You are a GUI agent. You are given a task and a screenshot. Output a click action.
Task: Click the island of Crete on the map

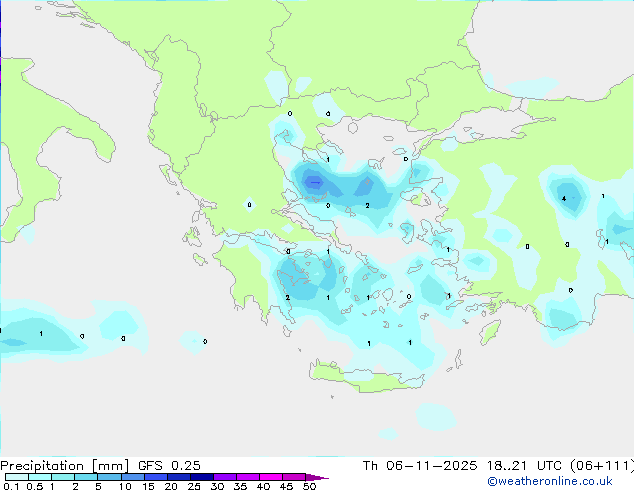[x=366, y=376]
